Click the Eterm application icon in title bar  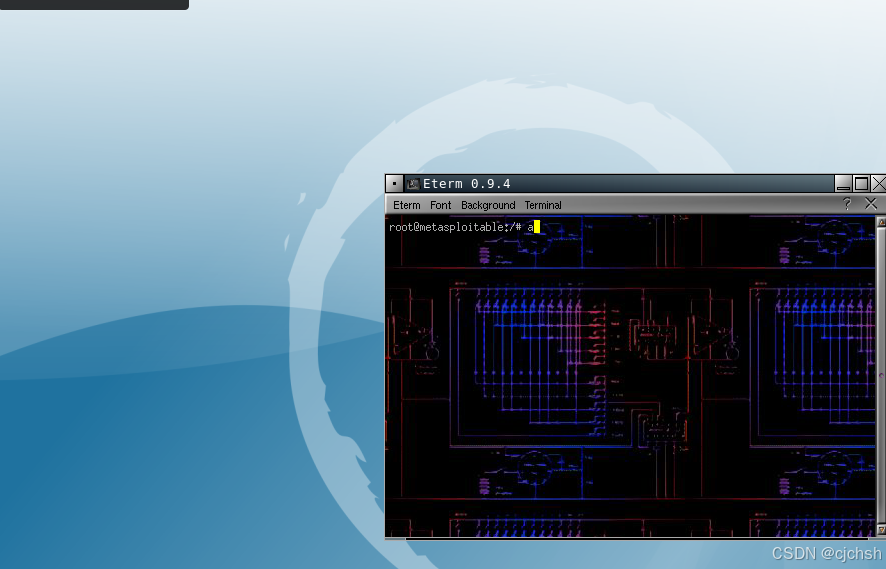tap(413, 184)
